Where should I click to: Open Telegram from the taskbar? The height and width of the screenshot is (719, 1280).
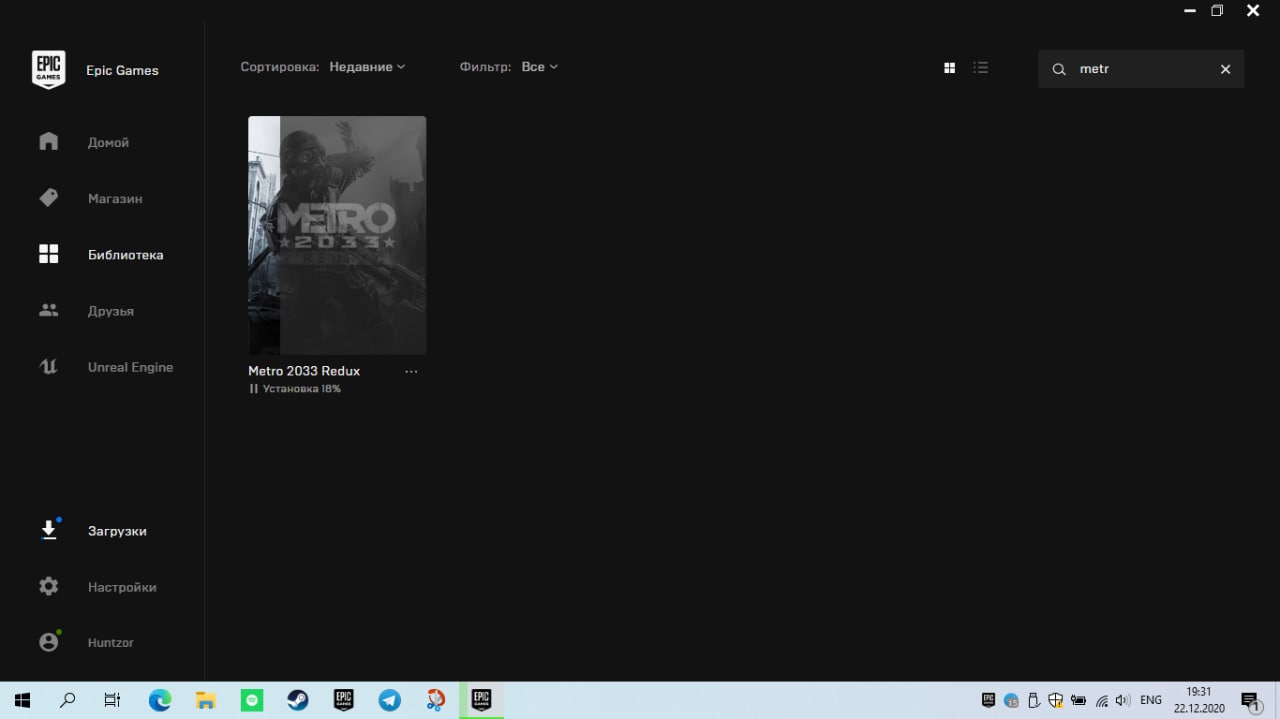pos(390,700)
